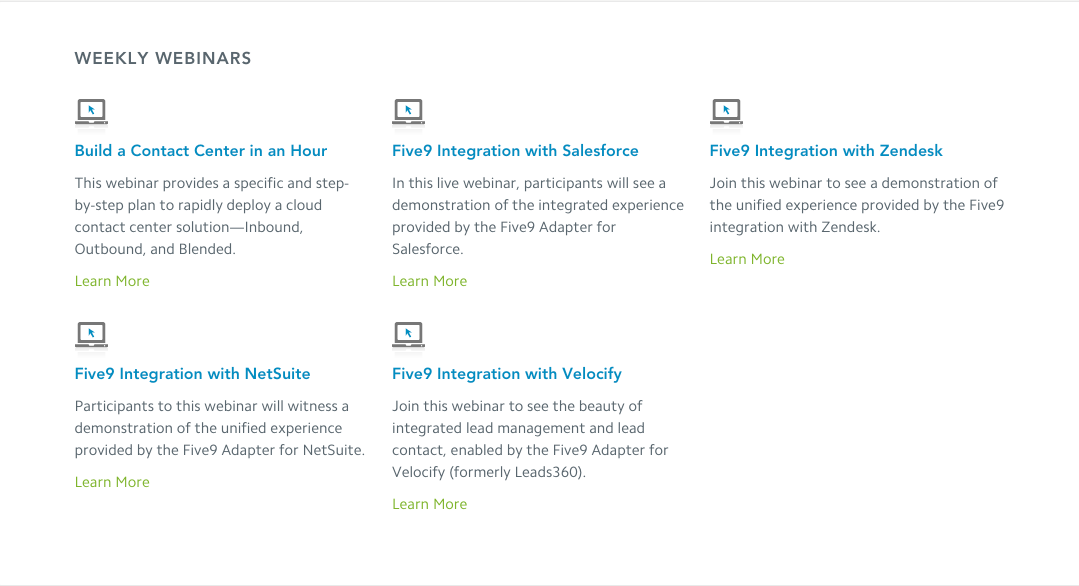This screenshot has width=1079, height=586.
Task: Open the Five9 Integration with NetSuite title
Action: 192,374
